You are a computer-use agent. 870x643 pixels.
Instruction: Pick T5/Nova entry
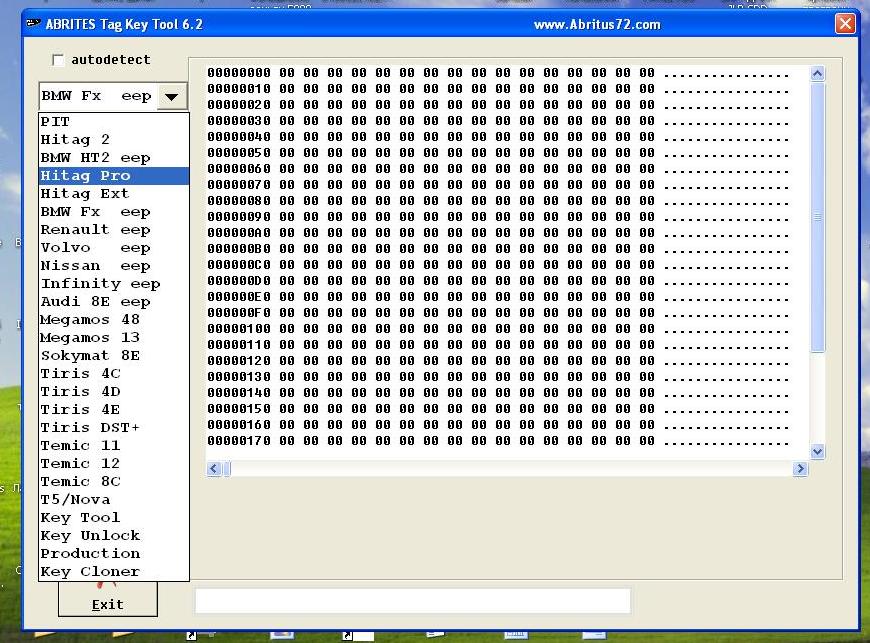(114, 499)
